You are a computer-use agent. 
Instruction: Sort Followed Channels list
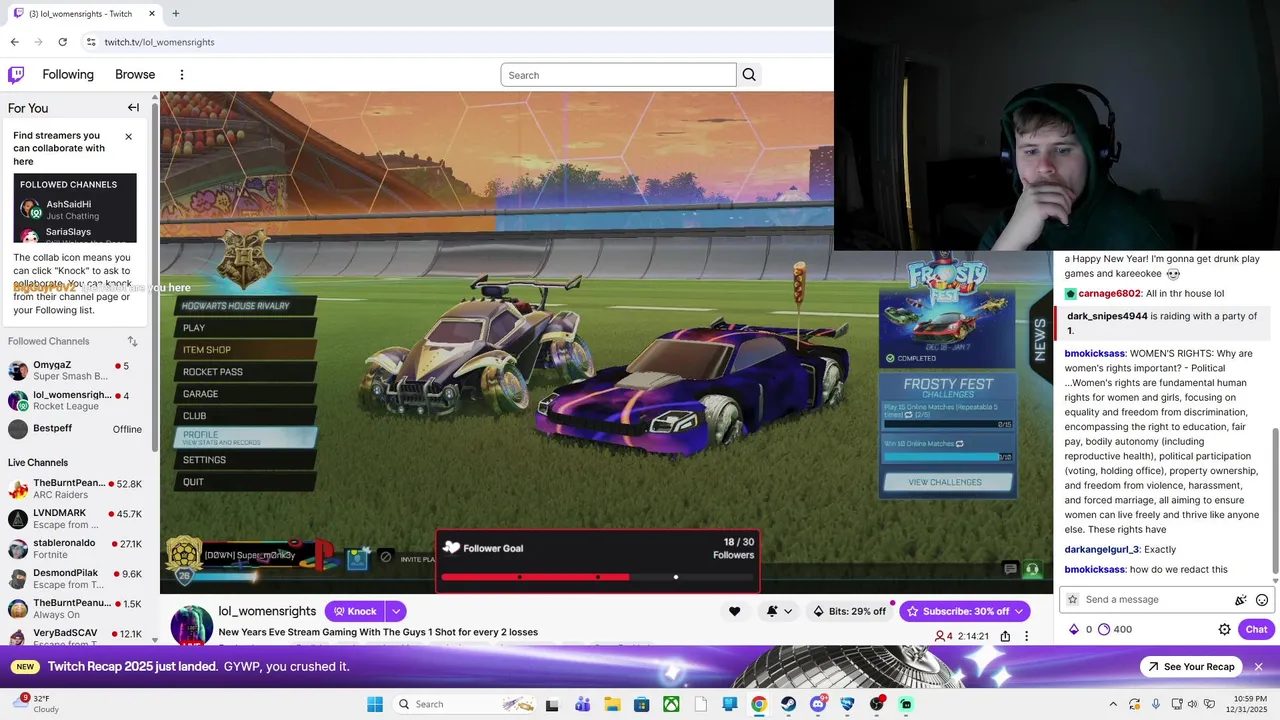pyautogui.click(x=132, y=342)
